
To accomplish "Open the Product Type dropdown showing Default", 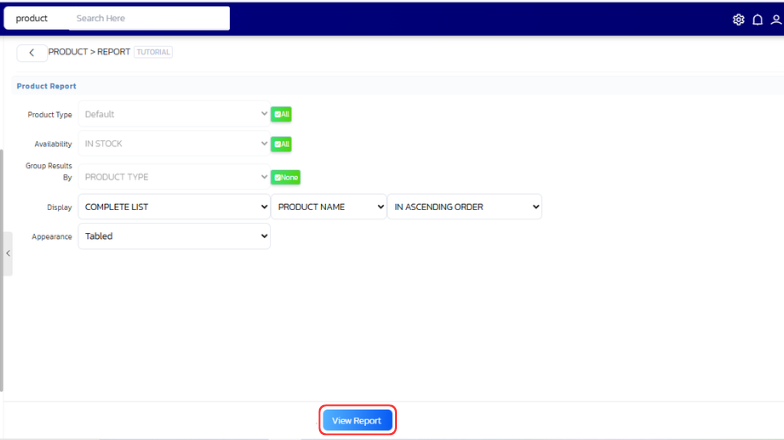I will [174, 114].
